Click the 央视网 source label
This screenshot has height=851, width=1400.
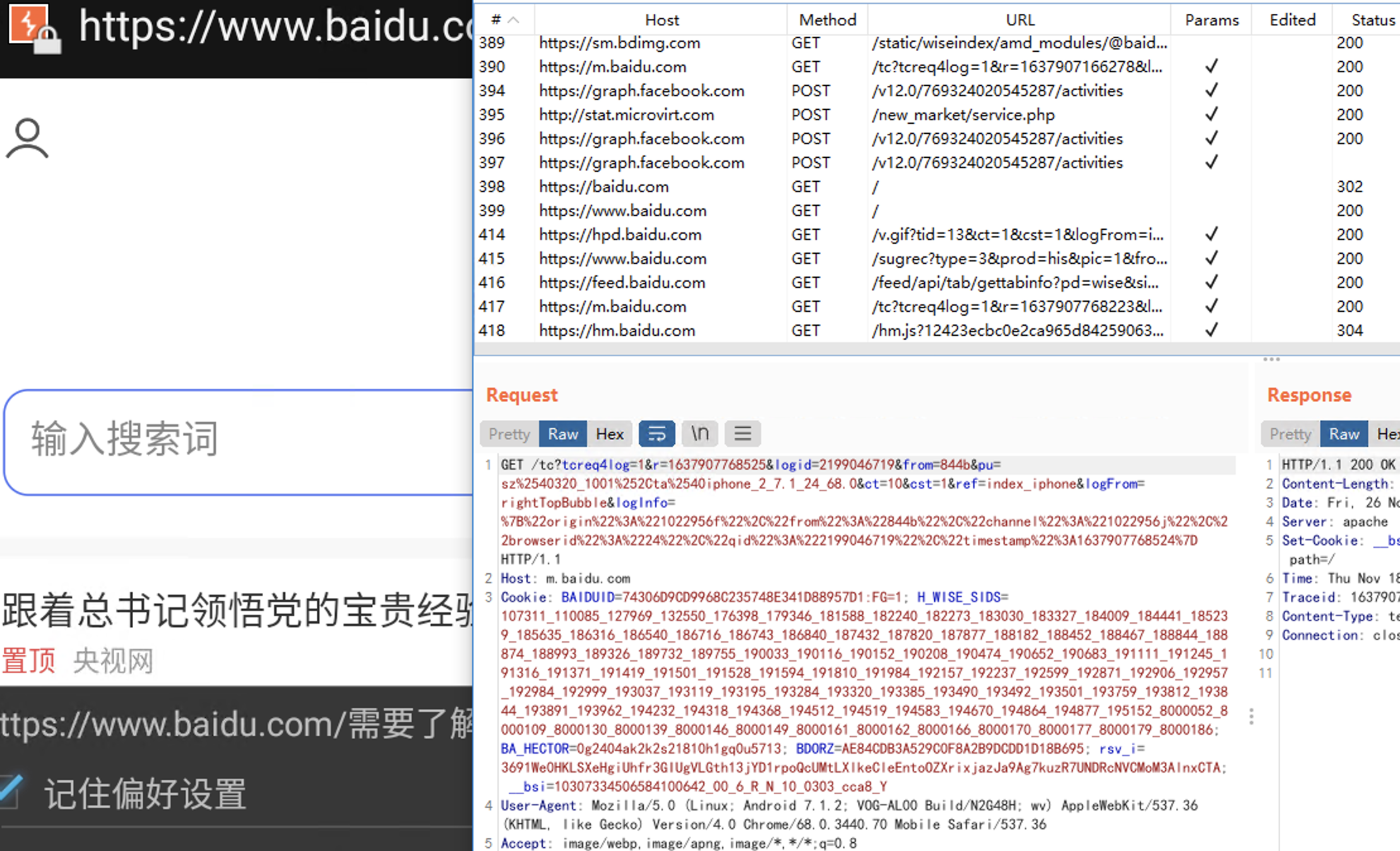pos(113,661)
